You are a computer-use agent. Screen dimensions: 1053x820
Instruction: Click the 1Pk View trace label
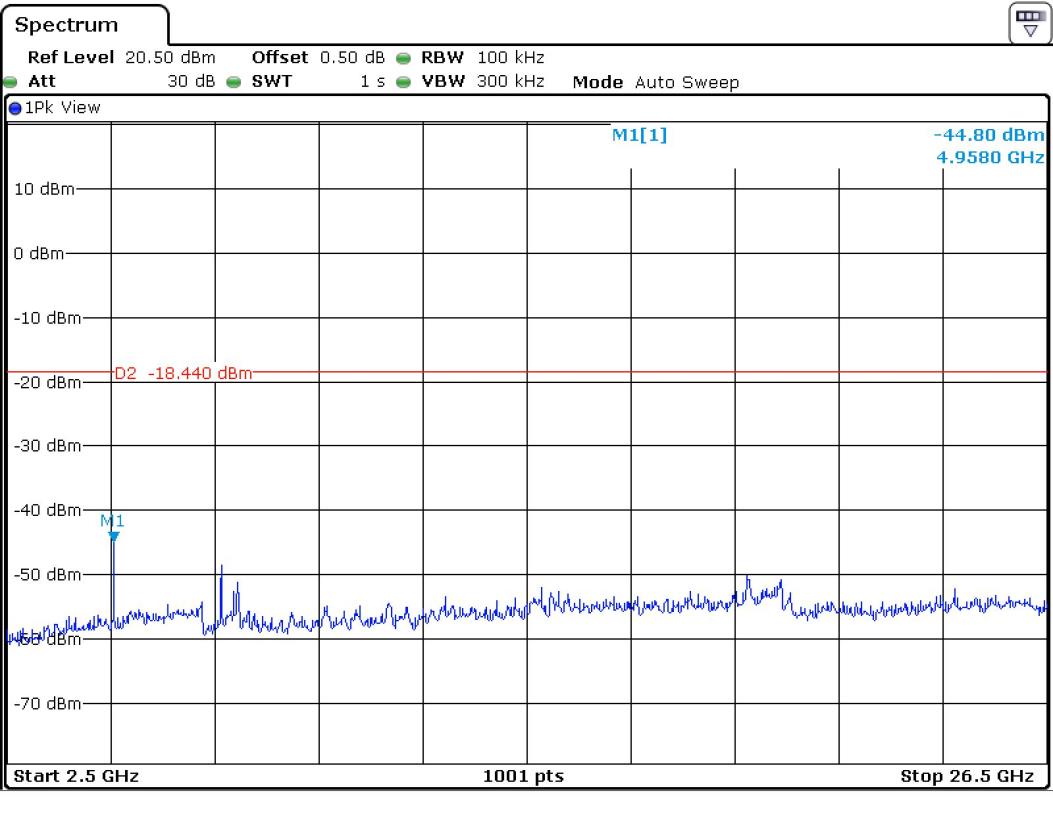62,107
